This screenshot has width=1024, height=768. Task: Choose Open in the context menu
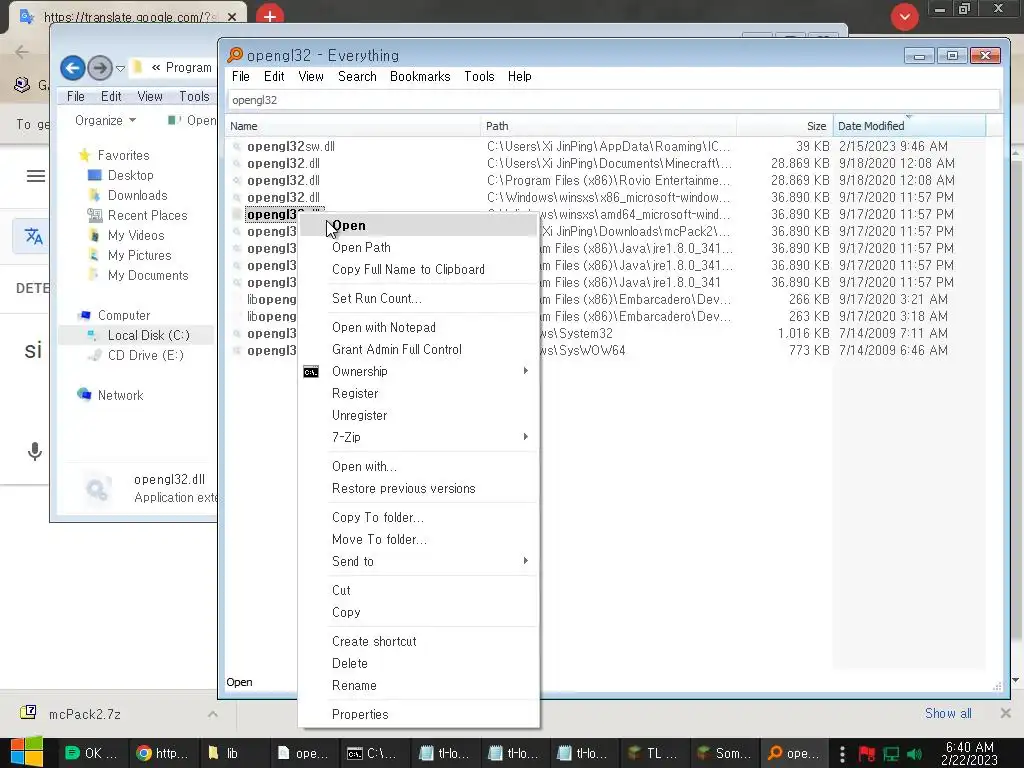tap(418, 225)
